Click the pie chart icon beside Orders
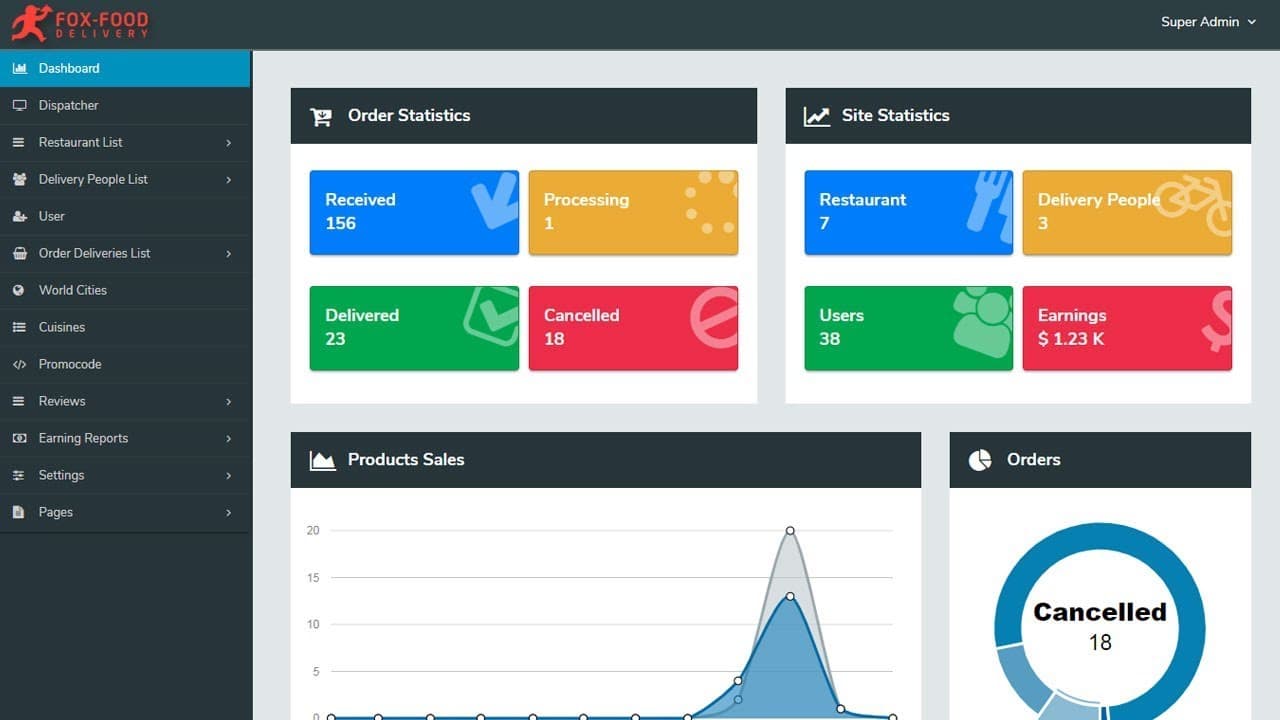This screenshot has height=720, width=1280. [x=980, y=460]
